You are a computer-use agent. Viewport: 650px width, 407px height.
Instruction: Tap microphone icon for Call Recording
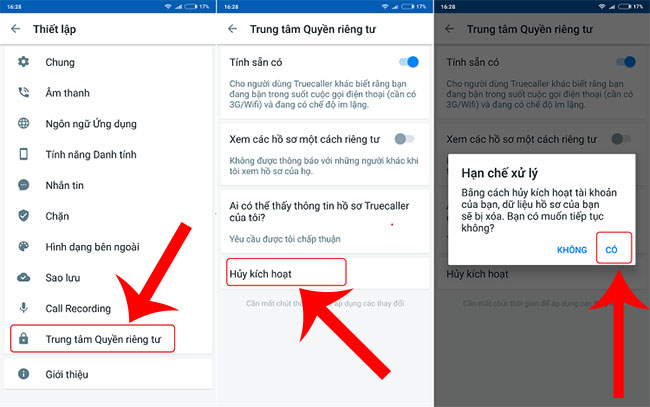[x=24, y=308]
